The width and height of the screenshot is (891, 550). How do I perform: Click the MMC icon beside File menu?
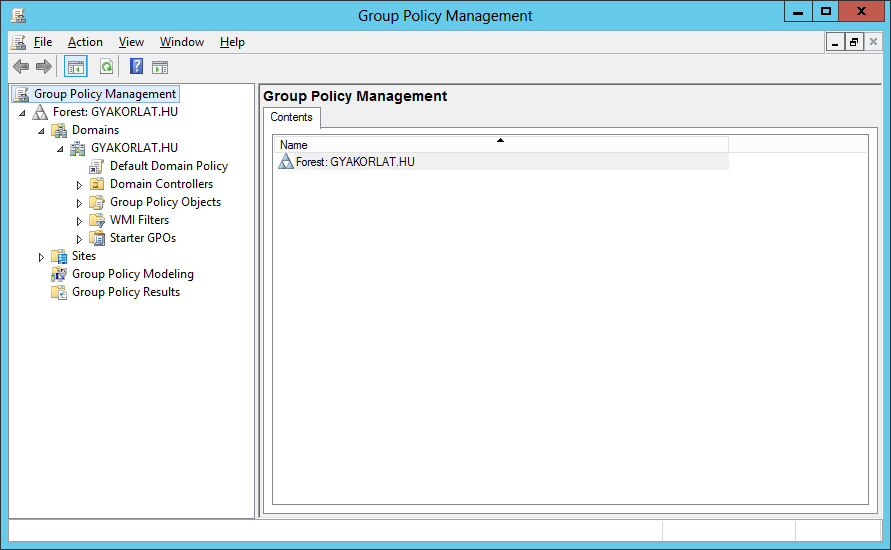pyautogui.click(x=19, y=42)
